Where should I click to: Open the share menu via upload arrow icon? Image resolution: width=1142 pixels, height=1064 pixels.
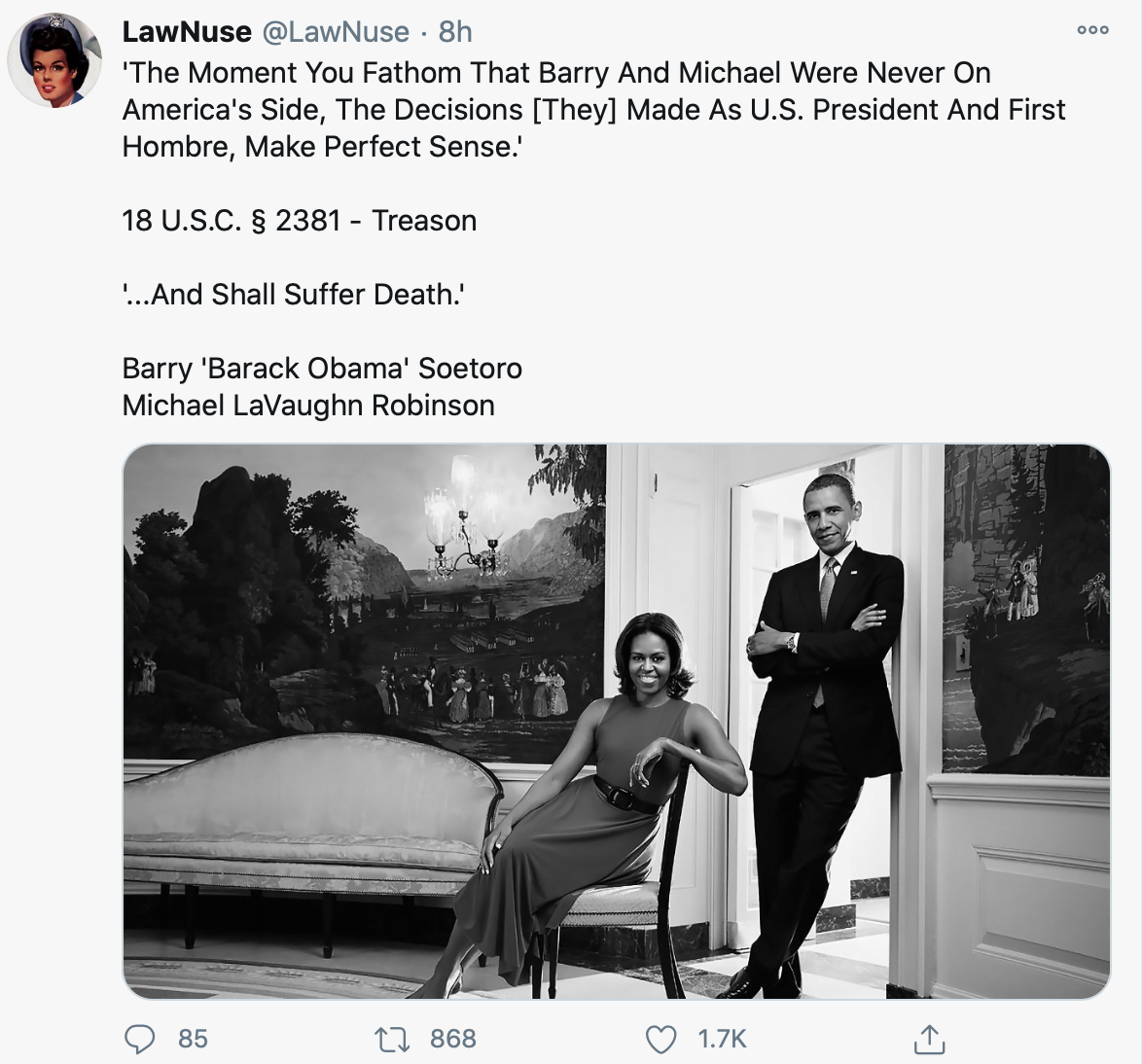(x=929, y=1039)
